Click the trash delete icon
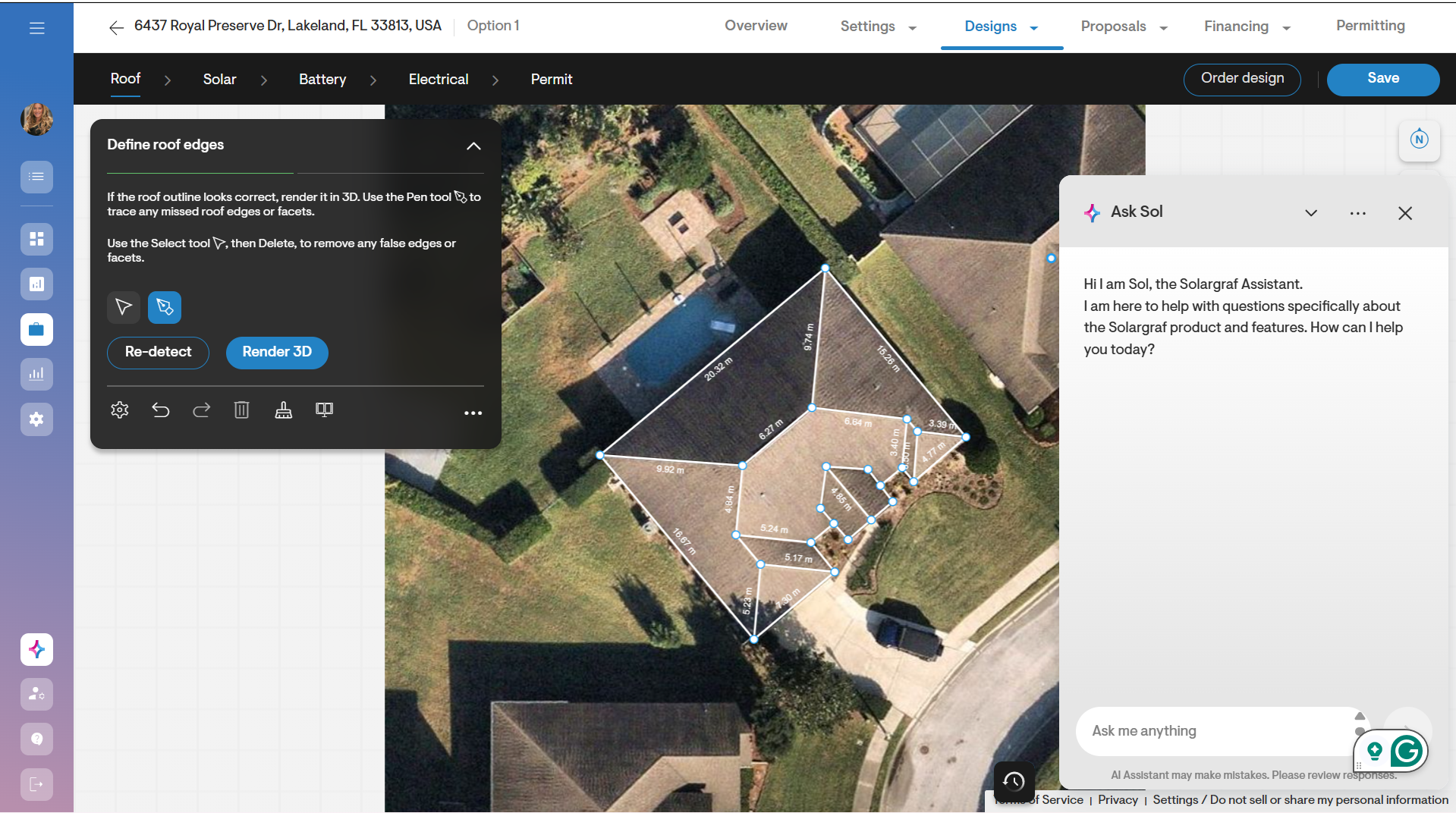Viewport: 1456px width, 813px height. click(241, 410)
